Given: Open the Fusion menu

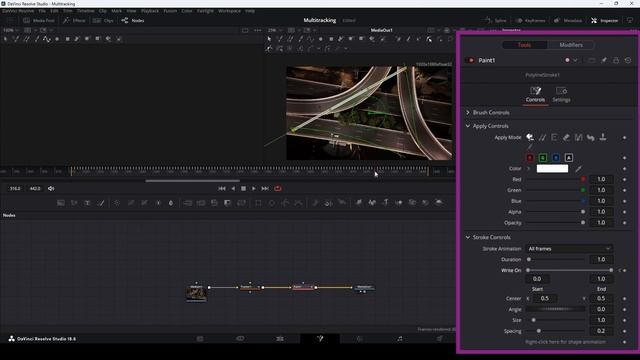Looking at the screenshot, I should pyautogui.click(x=170, y=11).
